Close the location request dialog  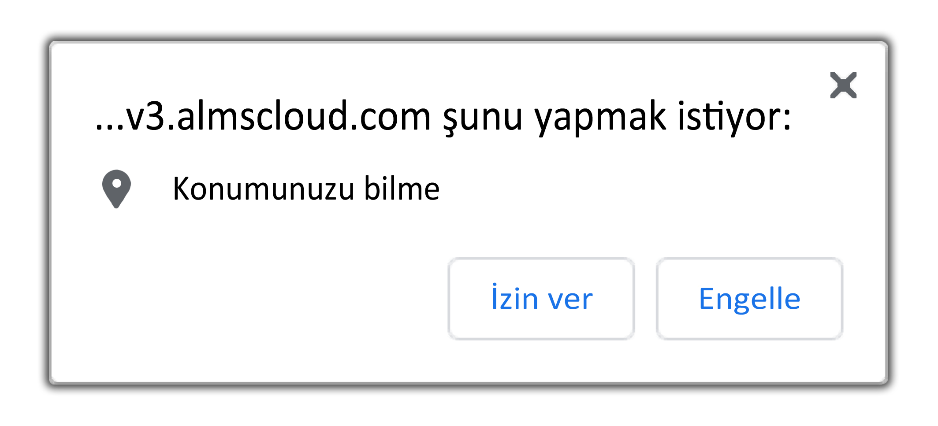[843, 85]
